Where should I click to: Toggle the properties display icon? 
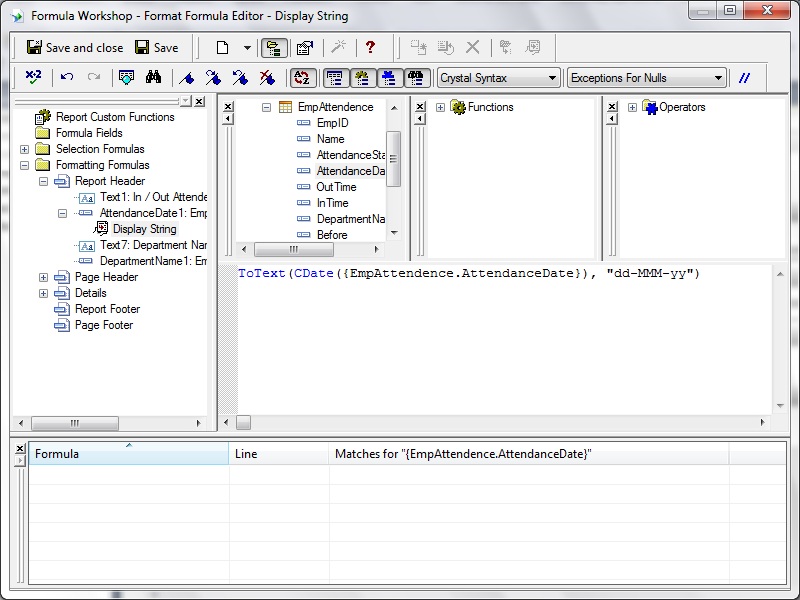click(305, 47)
